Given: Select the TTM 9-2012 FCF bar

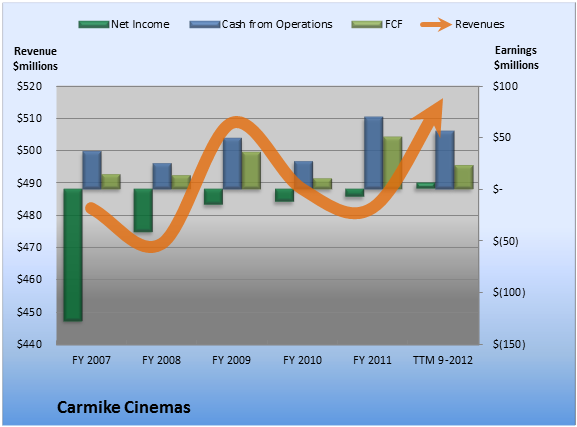Looking at the screenshot, I should [464, 177].
